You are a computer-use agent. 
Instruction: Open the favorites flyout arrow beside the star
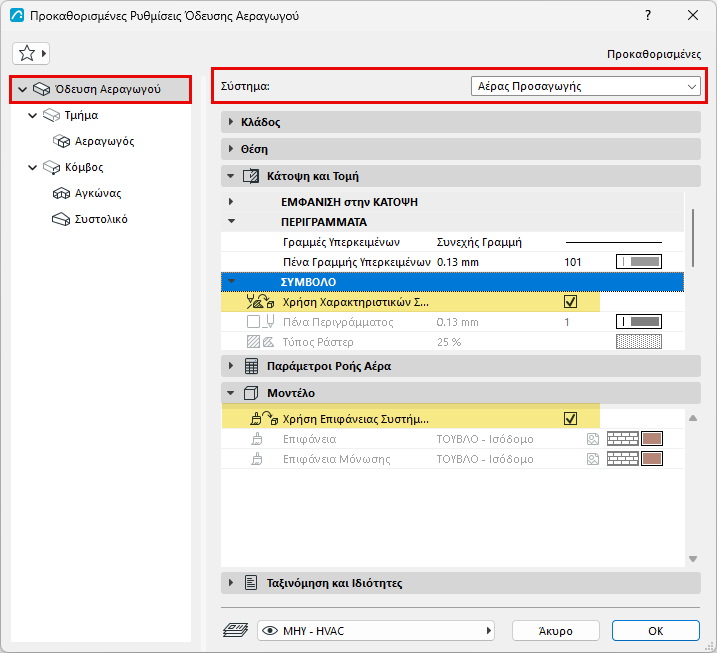44,54
